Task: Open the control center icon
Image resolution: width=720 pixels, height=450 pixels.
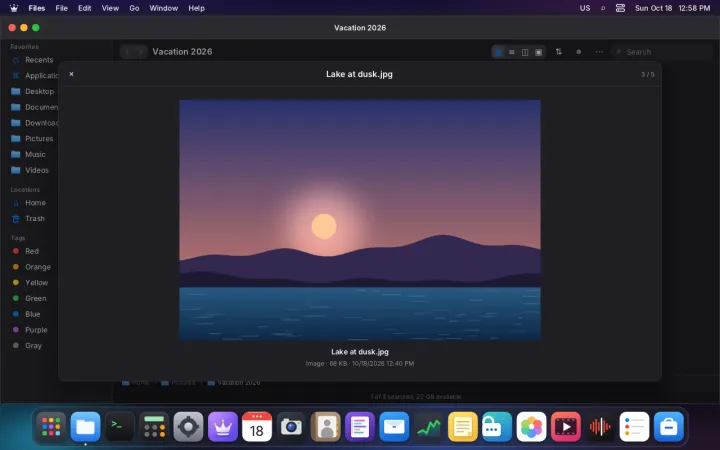Action: pos(620,8)
